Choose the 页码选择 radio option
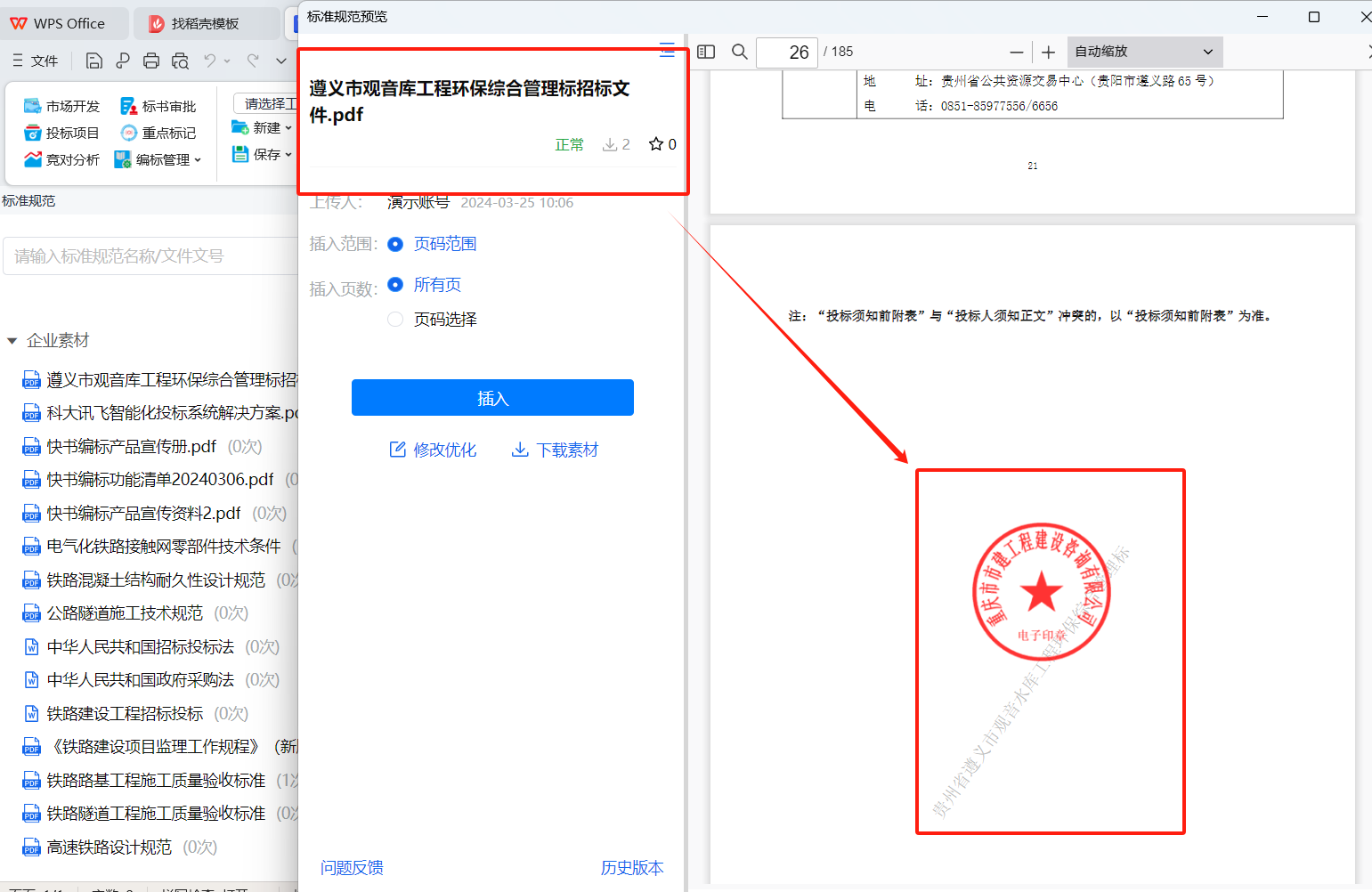 point(395,320)
